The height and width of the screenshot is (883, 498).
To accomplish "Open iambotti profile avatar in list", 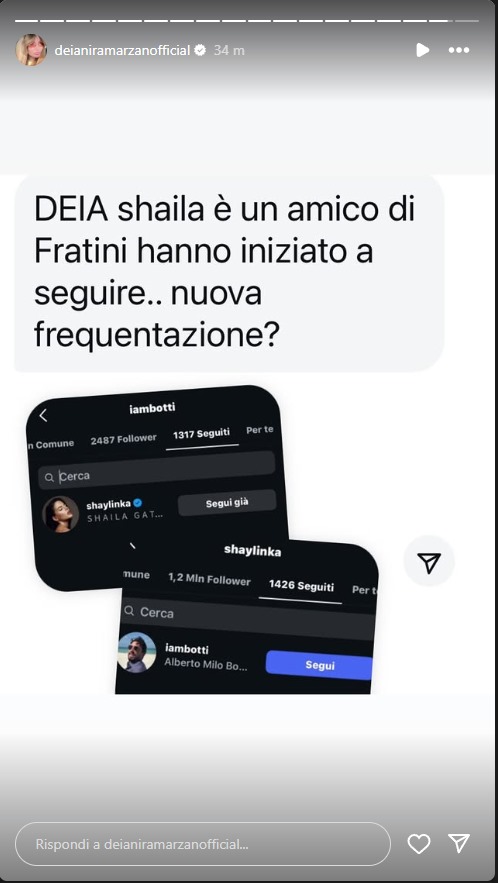I will pyautogui.click(x=136, y=652).
